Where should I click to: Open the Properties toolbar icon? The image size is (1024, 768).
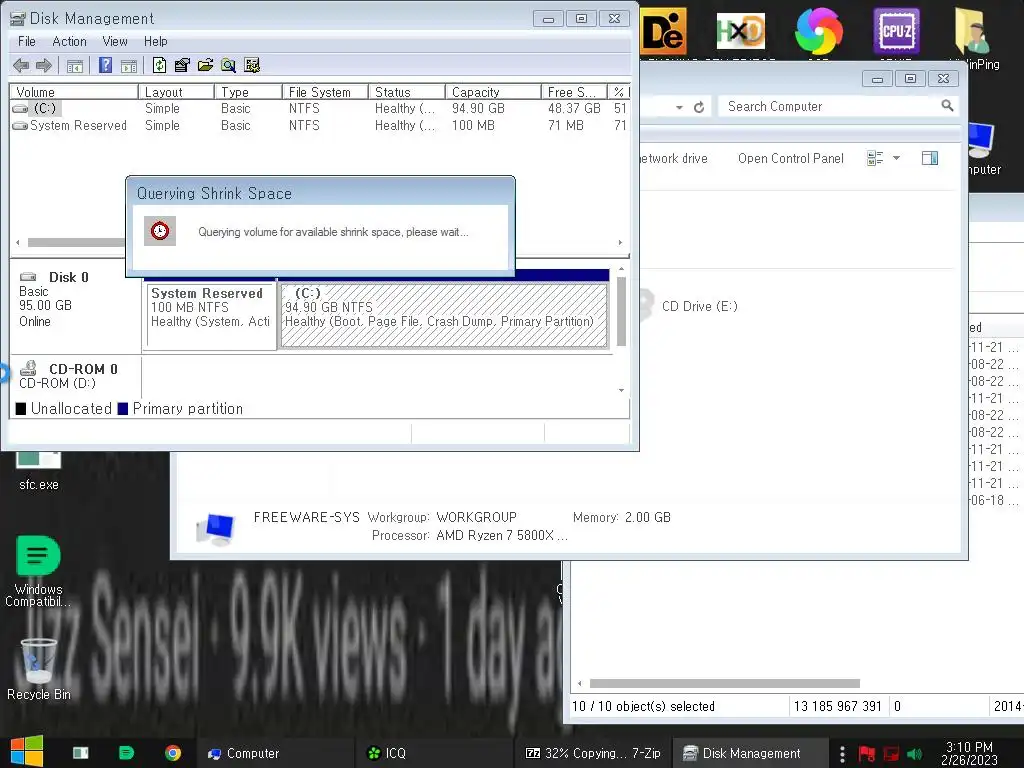click(x=182, y=65)
